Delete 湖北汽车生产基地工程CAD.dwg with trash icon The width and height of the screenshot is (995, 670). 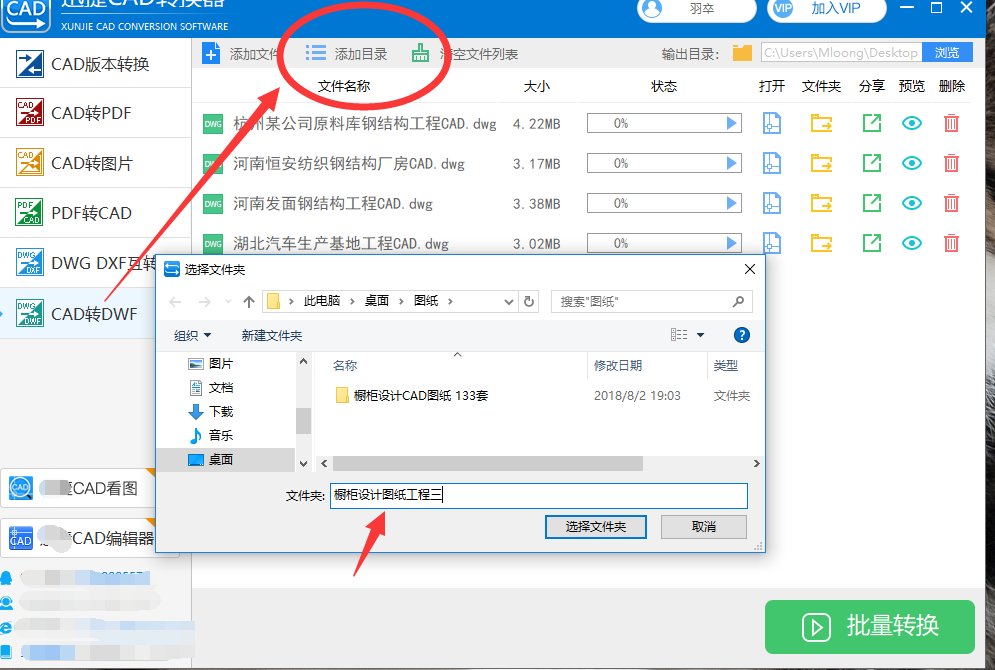(950, 243)
